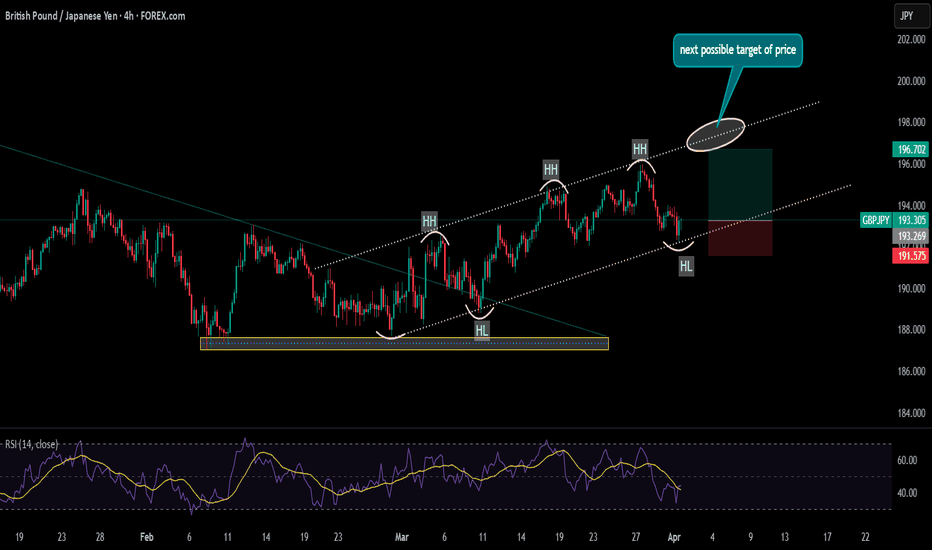This screenshot has width=932, height=550.
Task: Click the 202.000 price scale value
Action: point(911,39)
